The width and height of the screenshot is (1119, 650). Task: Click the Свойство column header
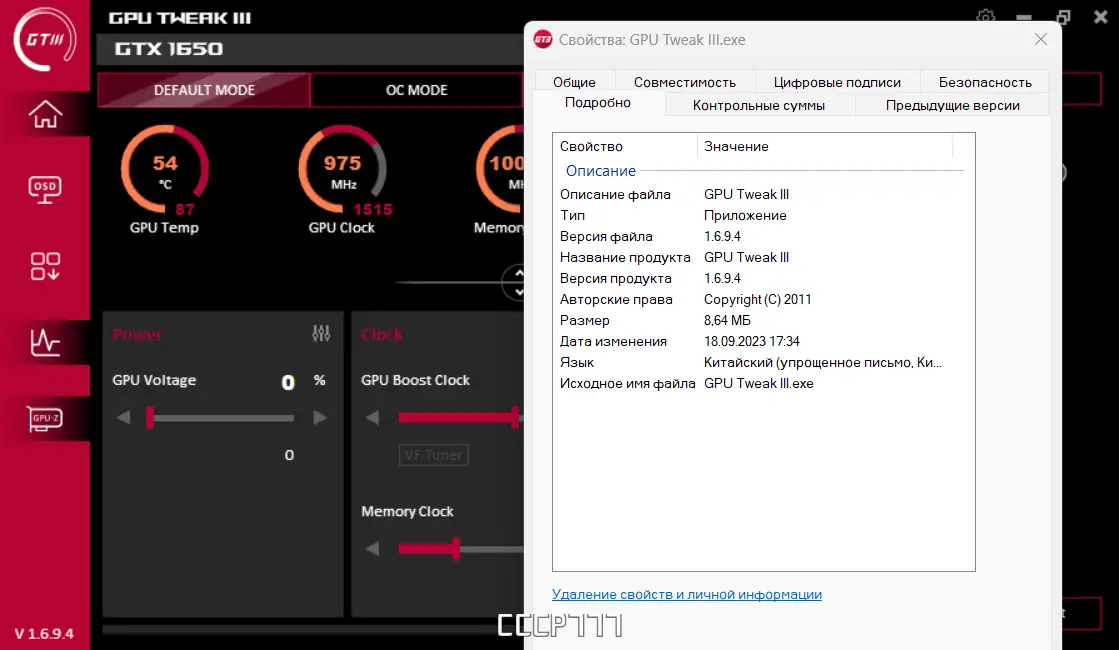(x=625, y=146)
